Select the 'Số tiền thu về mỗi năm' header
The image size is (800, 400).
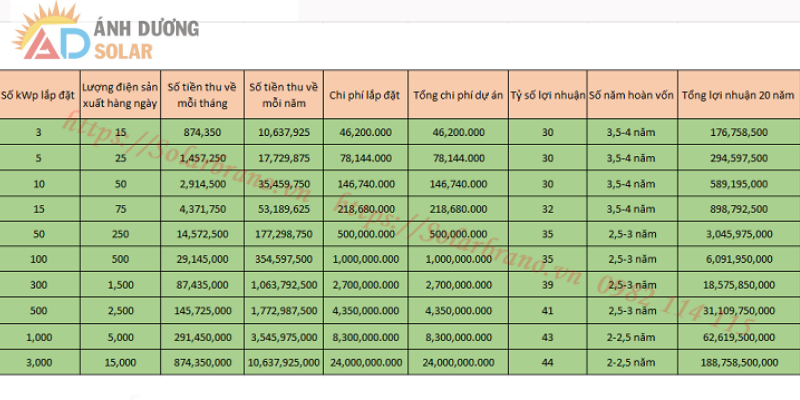284,95
